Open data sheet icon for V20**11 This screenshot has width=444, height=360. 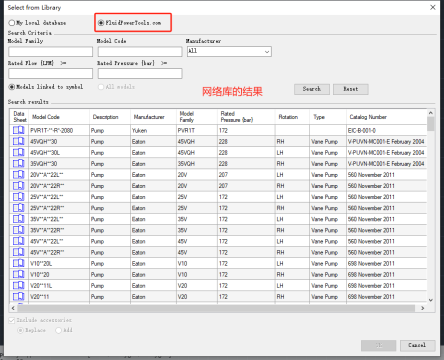[19, 296]
